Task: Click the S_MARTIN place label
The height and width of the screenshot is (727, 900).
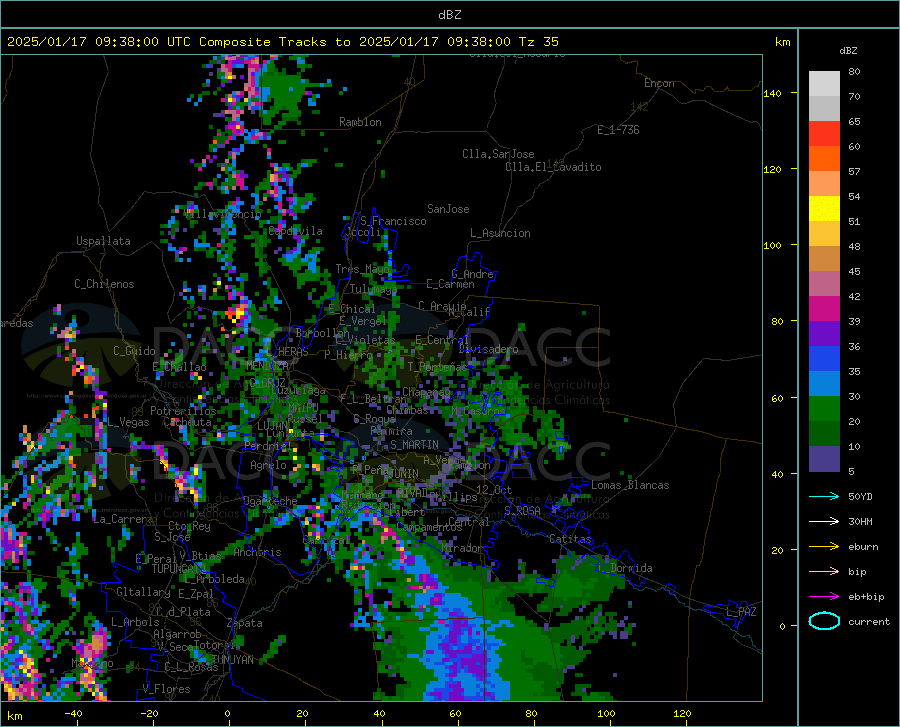Action: coord(414,445)
